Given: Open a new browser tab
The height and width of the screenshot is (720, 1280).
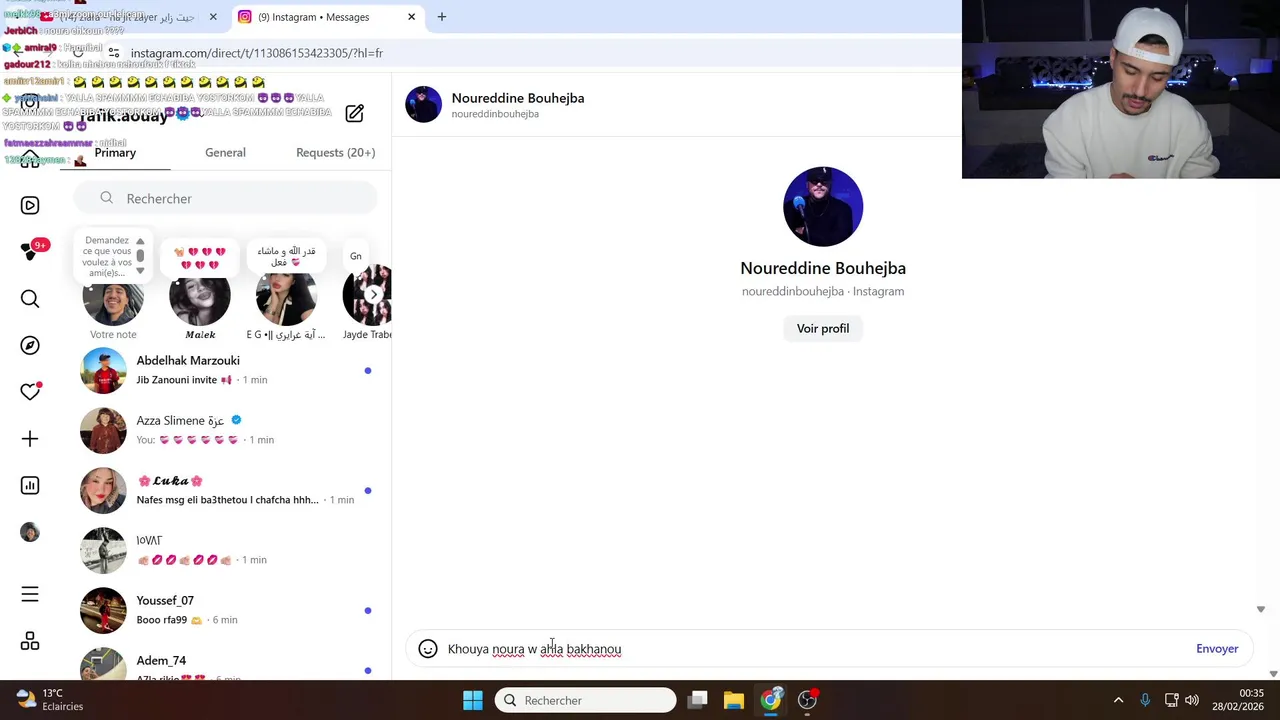Looking at the screenshot, I should (441, 17).
